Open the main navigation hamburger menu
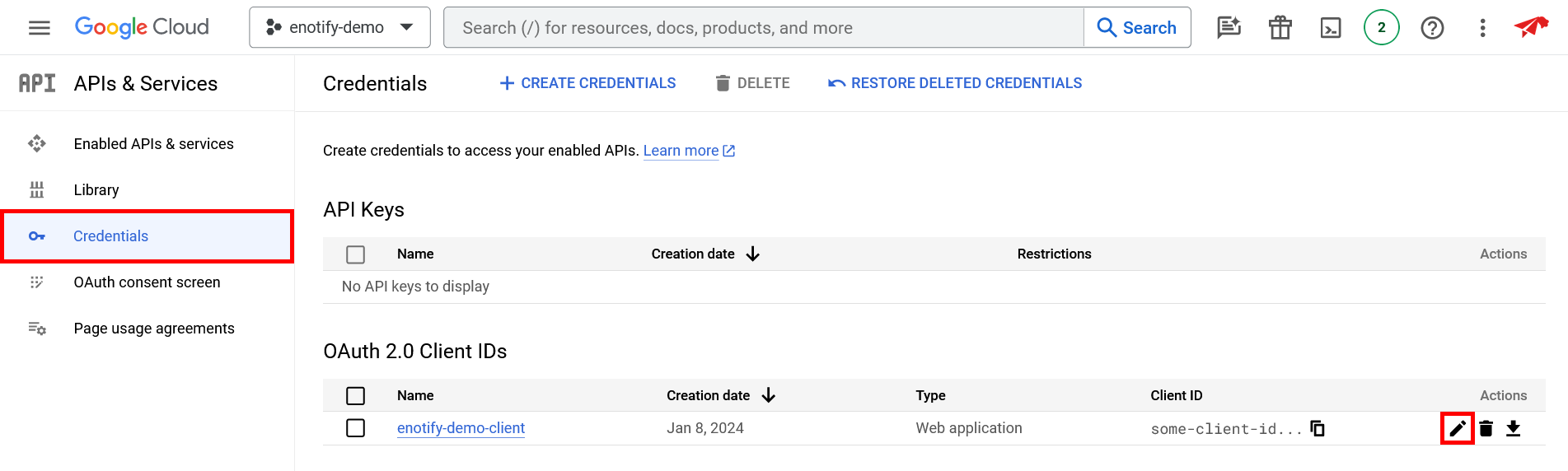Image resolution: width=1568 pixels, height=471 pixels. click(39, 28)
